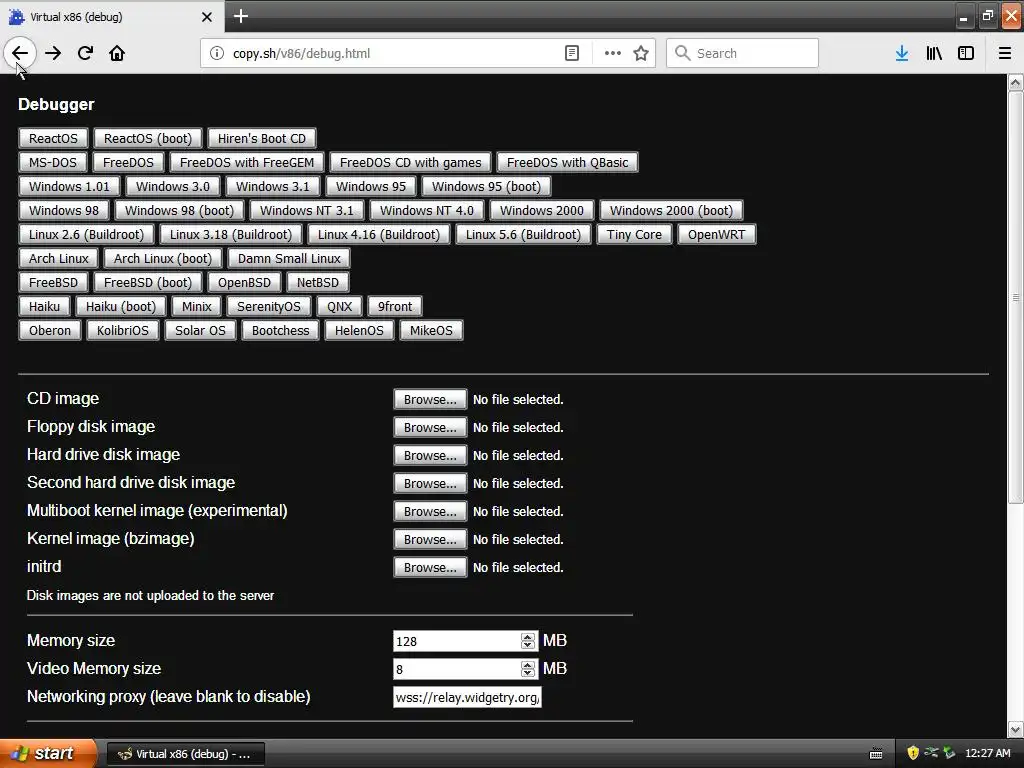Start Windows 98

coord(63,211)
